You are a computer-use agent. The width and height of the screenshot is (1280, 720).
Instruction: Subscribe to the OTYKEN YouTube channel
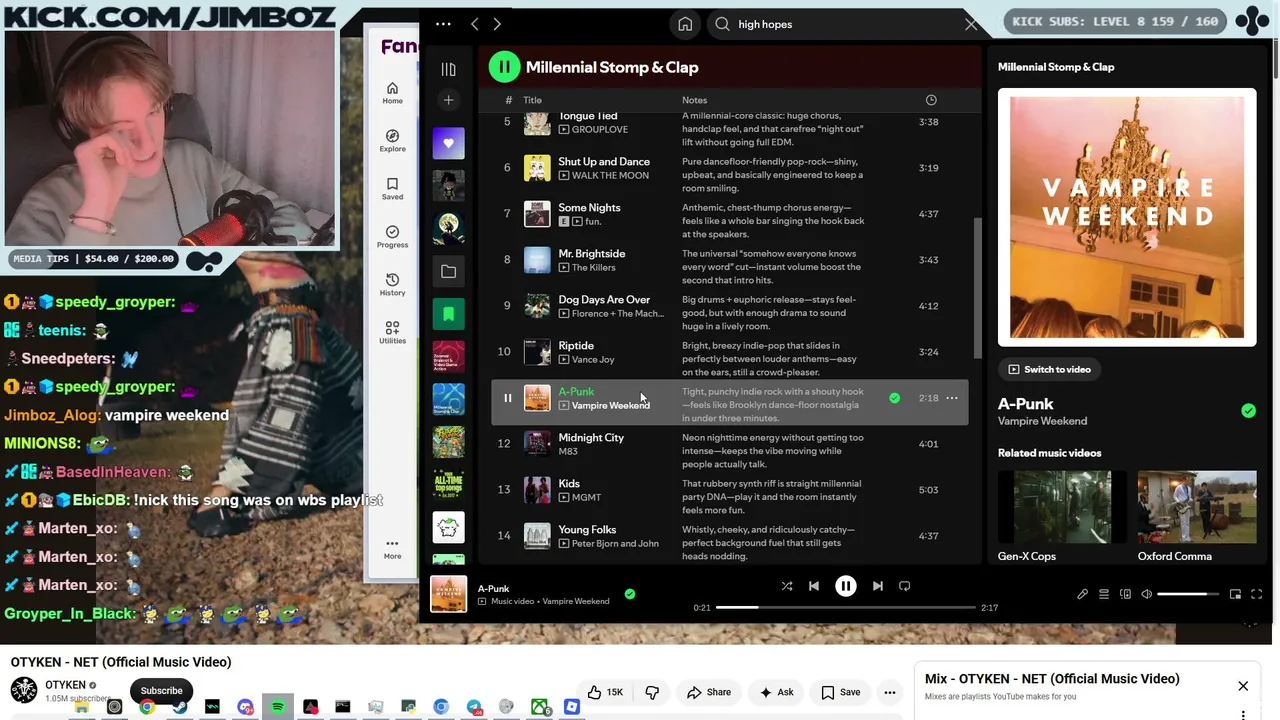[161, 690]
